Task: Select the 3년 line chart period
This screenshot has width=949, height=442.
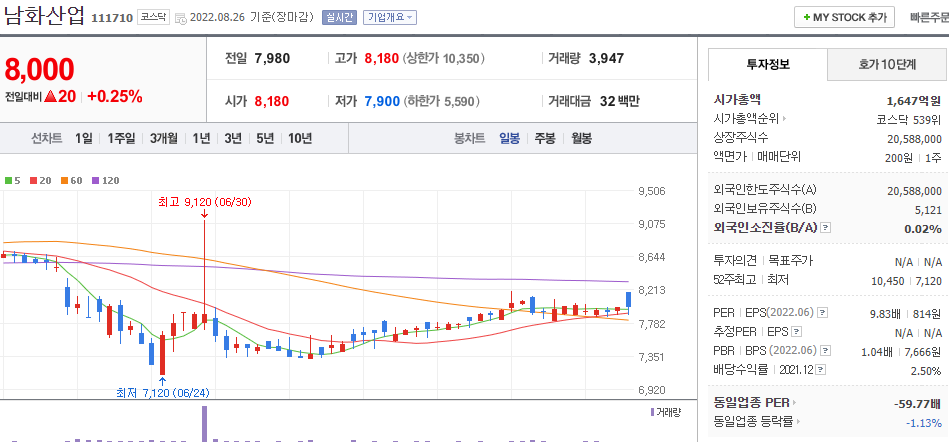Action: [x=232, y=138]
